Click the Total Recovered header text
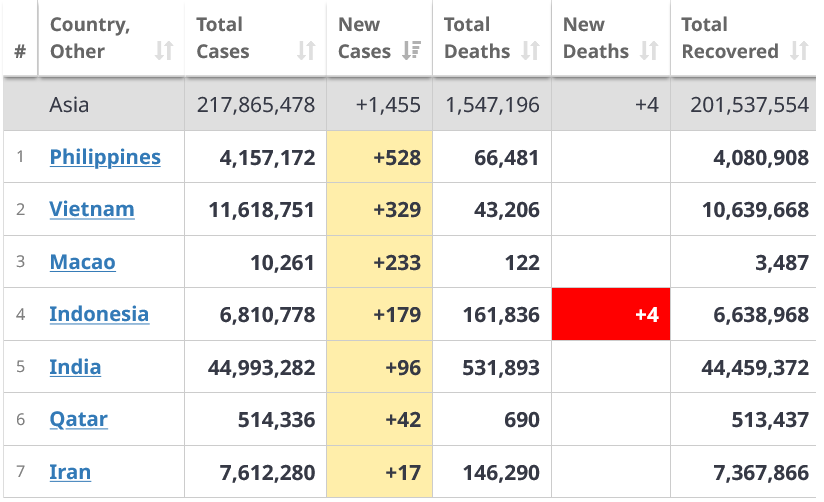This screenshot has width=824, height=502. 729,38
